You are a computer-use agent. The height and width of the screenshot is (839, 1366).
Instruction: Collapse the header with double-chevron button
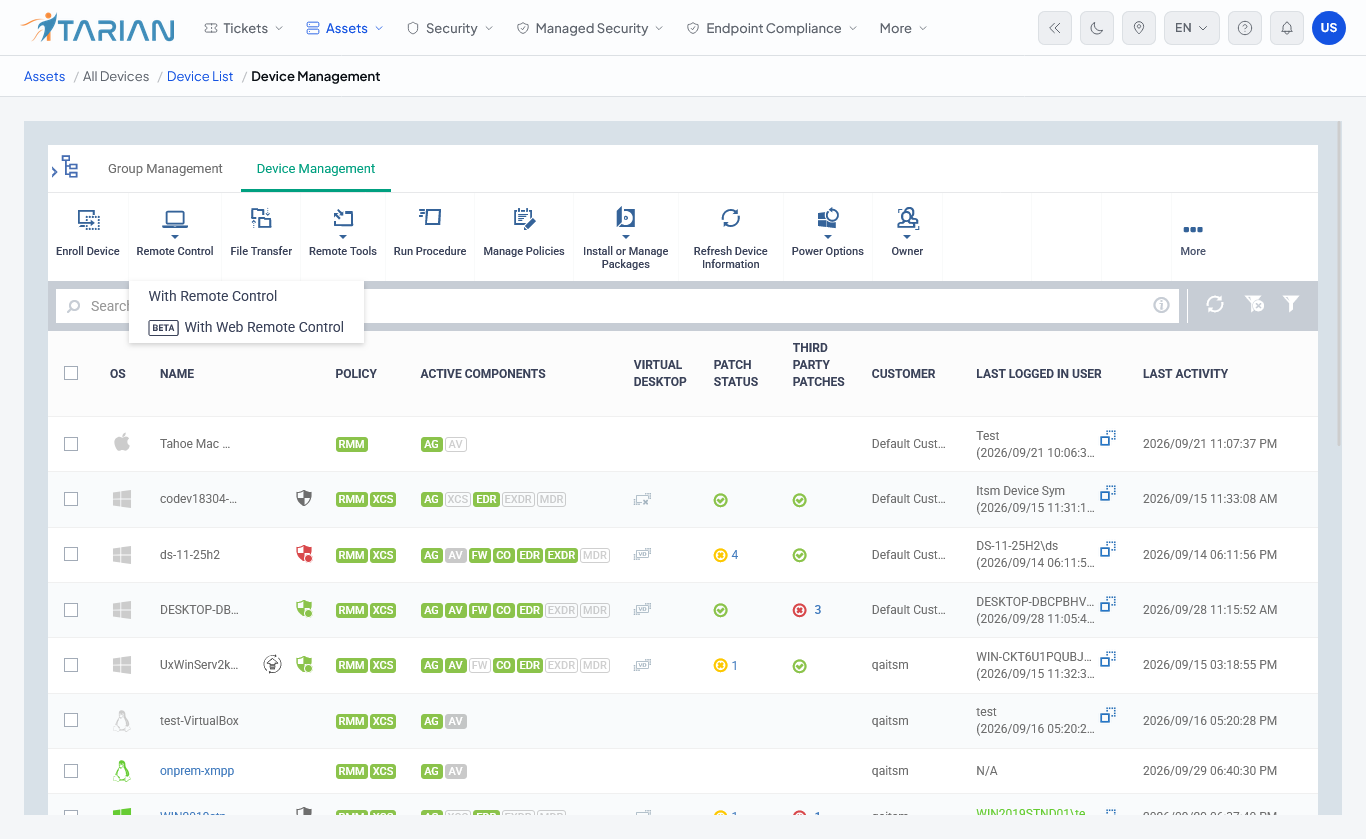(x=1056, y=28)
